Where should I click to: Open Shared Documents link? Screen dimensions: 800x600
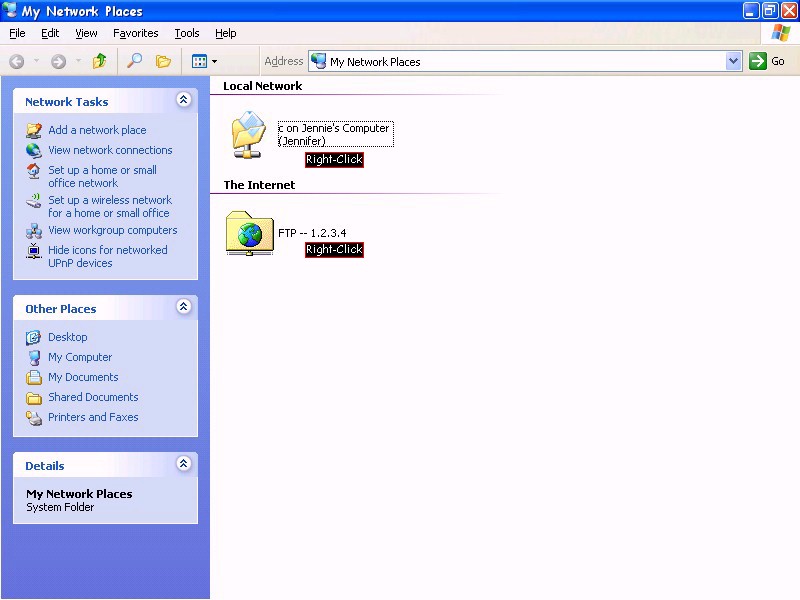point(93,397)
